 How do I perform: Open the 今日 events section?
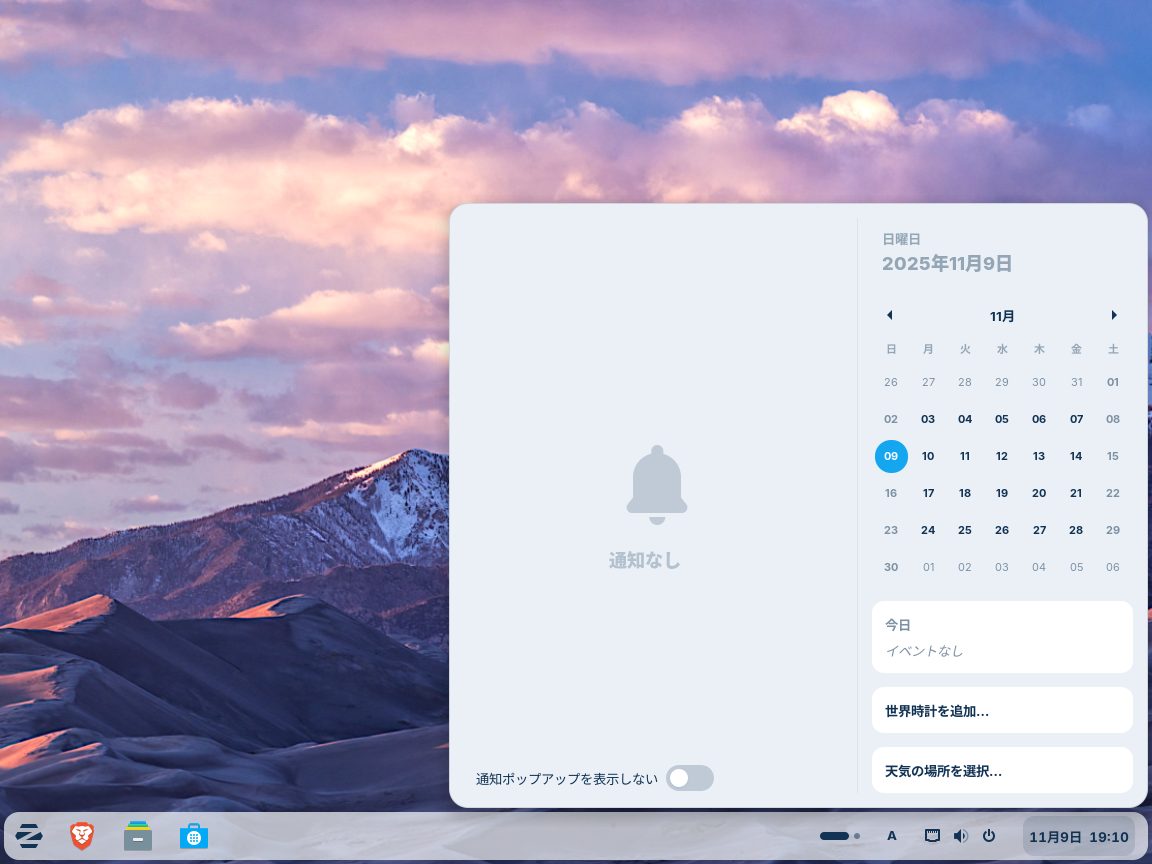pyautogui.click(x=1002, y=637)
